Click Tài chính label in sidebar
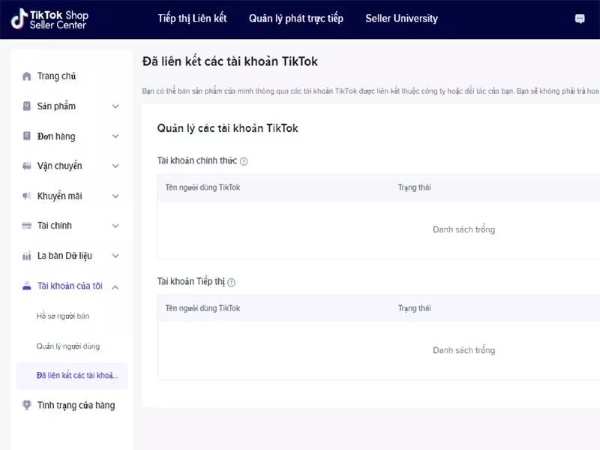Screen dimensions: 600x450 54,225
